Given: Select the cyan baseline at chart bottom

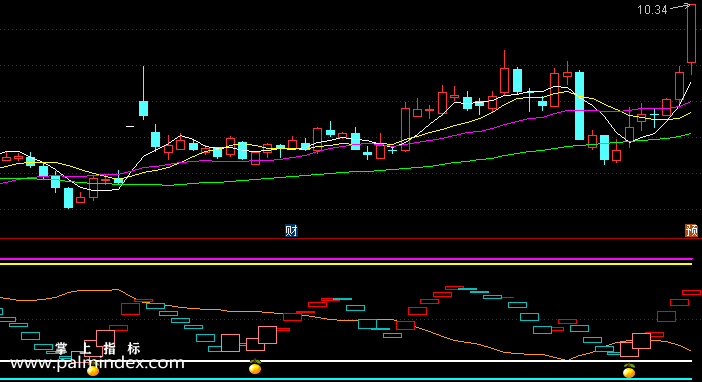Looking at the screenshot, I should pyautogui.click(x=346, y=379).
